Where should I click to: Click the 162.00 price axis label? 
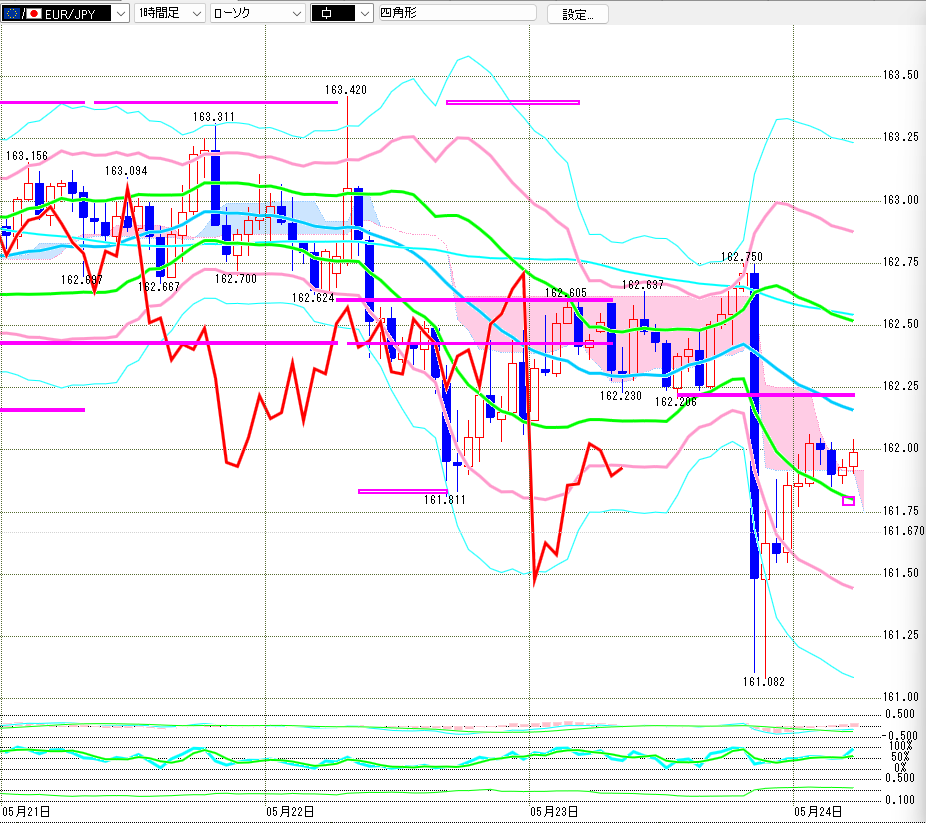coord(901,448)
